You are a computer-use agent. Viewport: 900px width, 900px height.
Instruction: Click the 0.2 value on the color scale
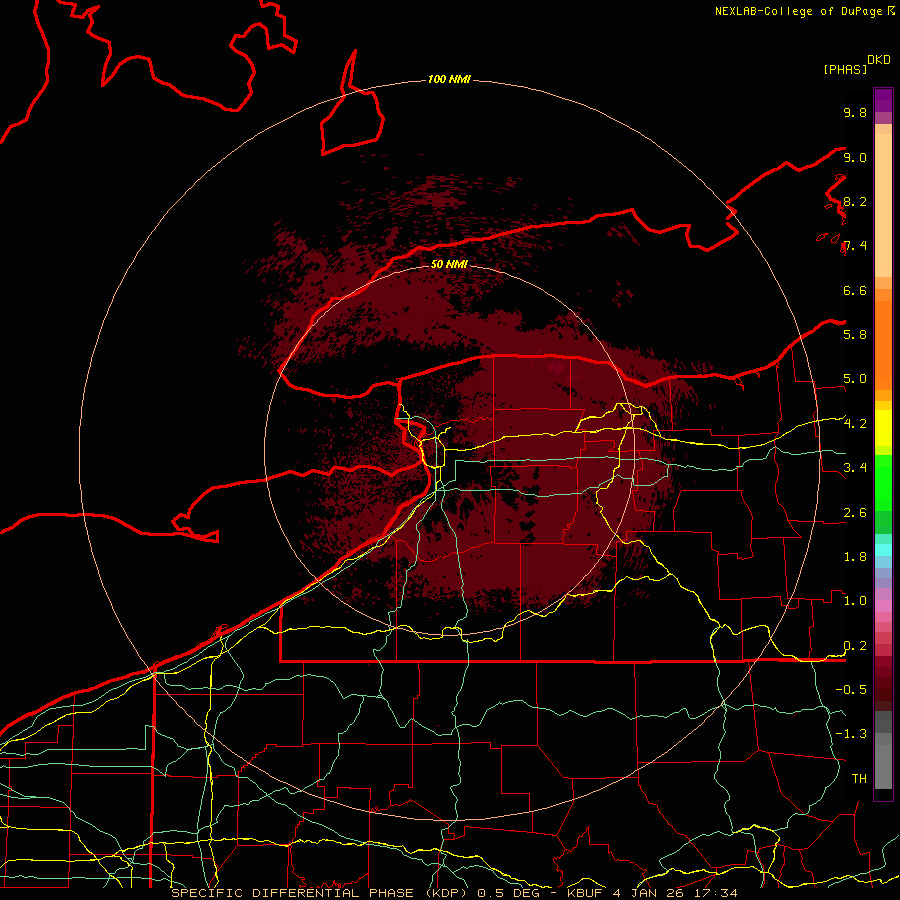coord(855,646)
